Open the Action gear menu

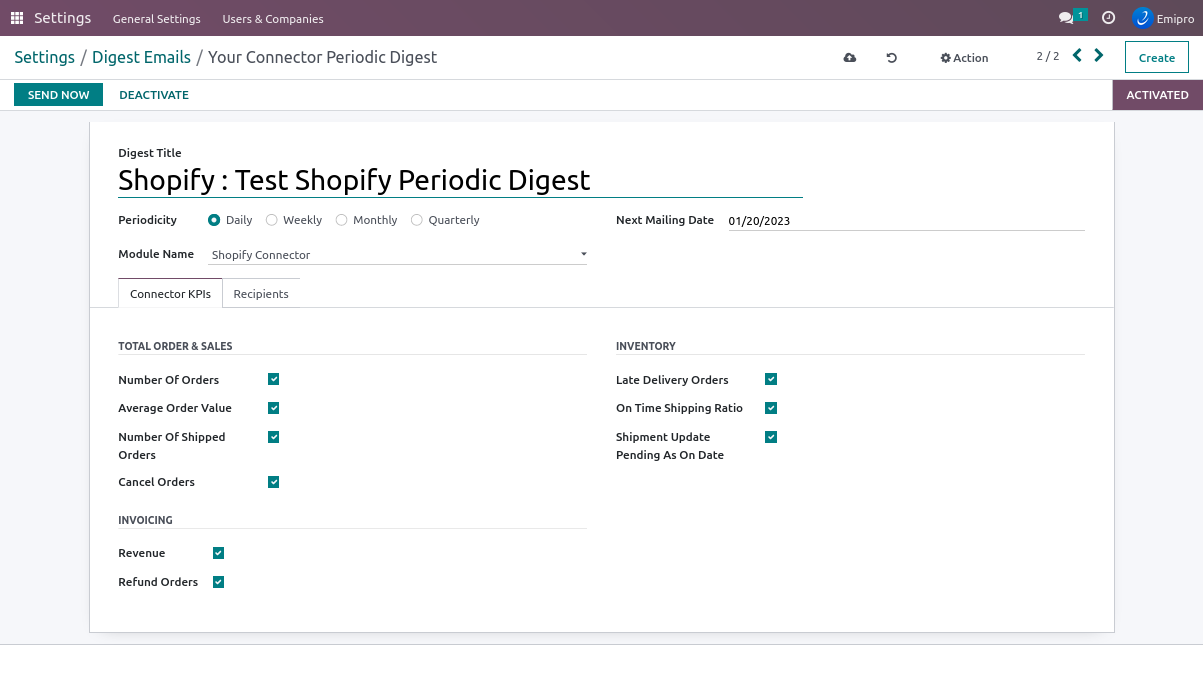coord(964,58)
